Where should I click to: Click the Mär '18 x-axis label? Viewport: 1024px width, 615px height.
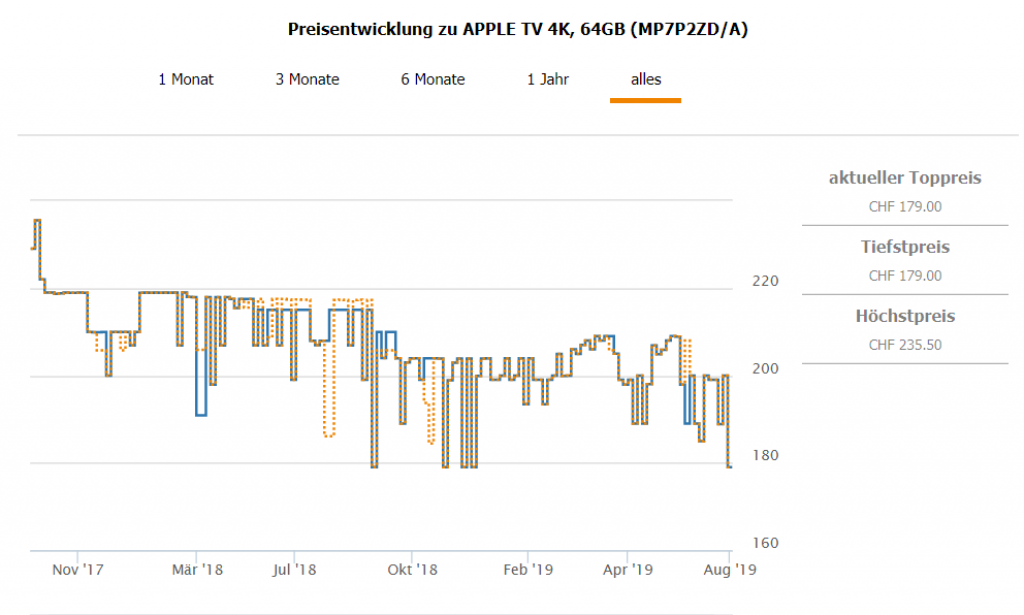point(197,570)
